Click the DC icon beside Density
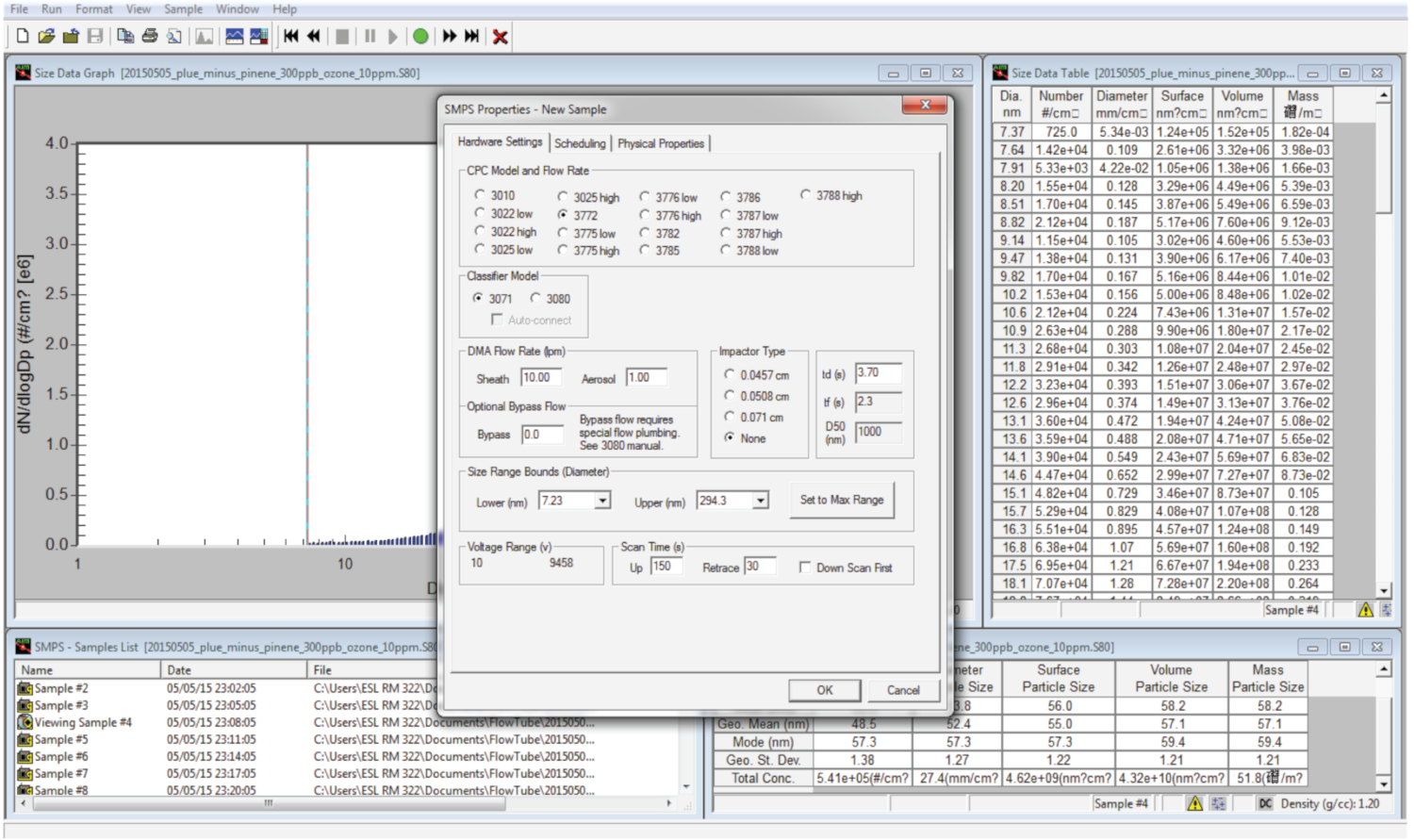 1265,803
